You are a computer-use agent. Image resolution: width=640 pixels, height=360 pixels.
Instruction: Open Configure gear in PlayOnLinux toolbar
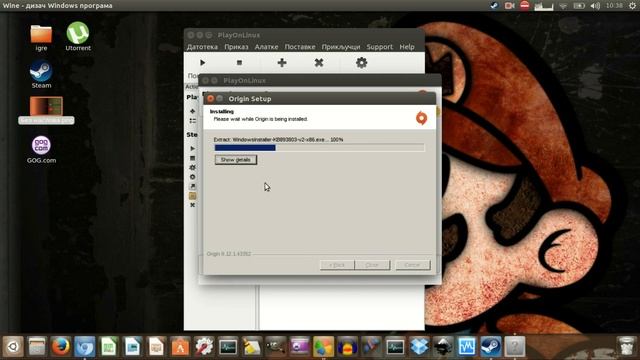pos(361,62)
